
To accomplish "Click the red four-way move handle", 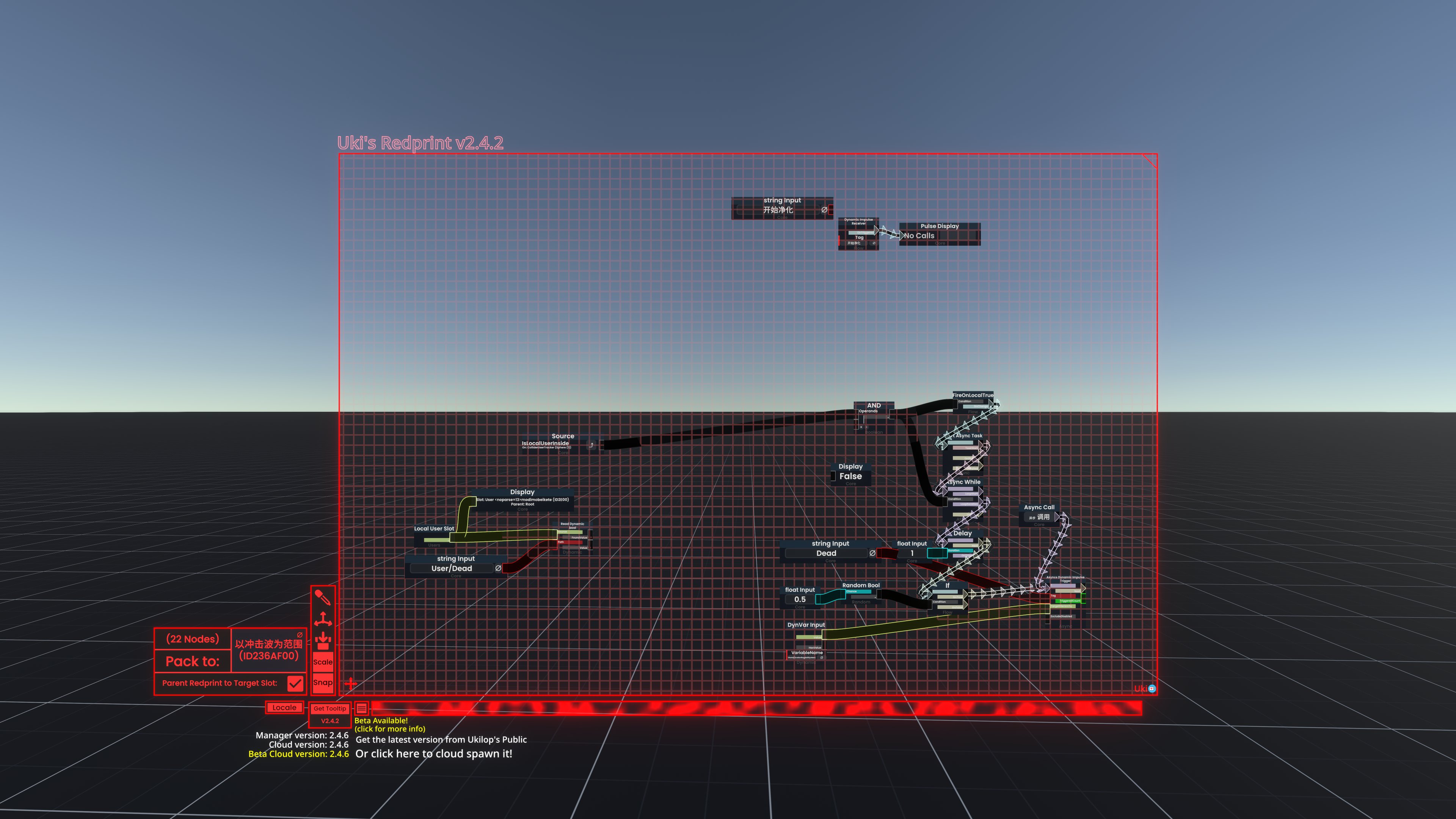I will click(351, 683).
